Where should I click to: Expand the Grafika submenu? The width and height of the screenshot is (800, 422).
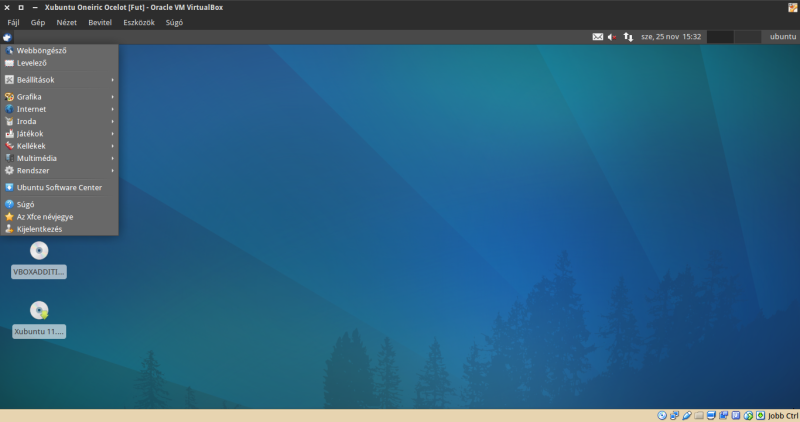60,96
